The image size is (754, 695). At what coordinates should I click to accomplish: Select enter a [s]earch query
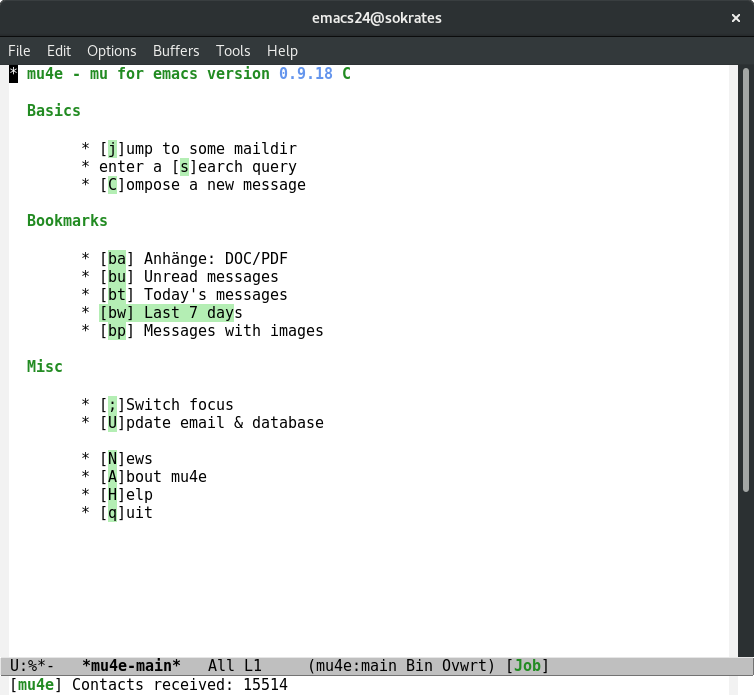198,166
